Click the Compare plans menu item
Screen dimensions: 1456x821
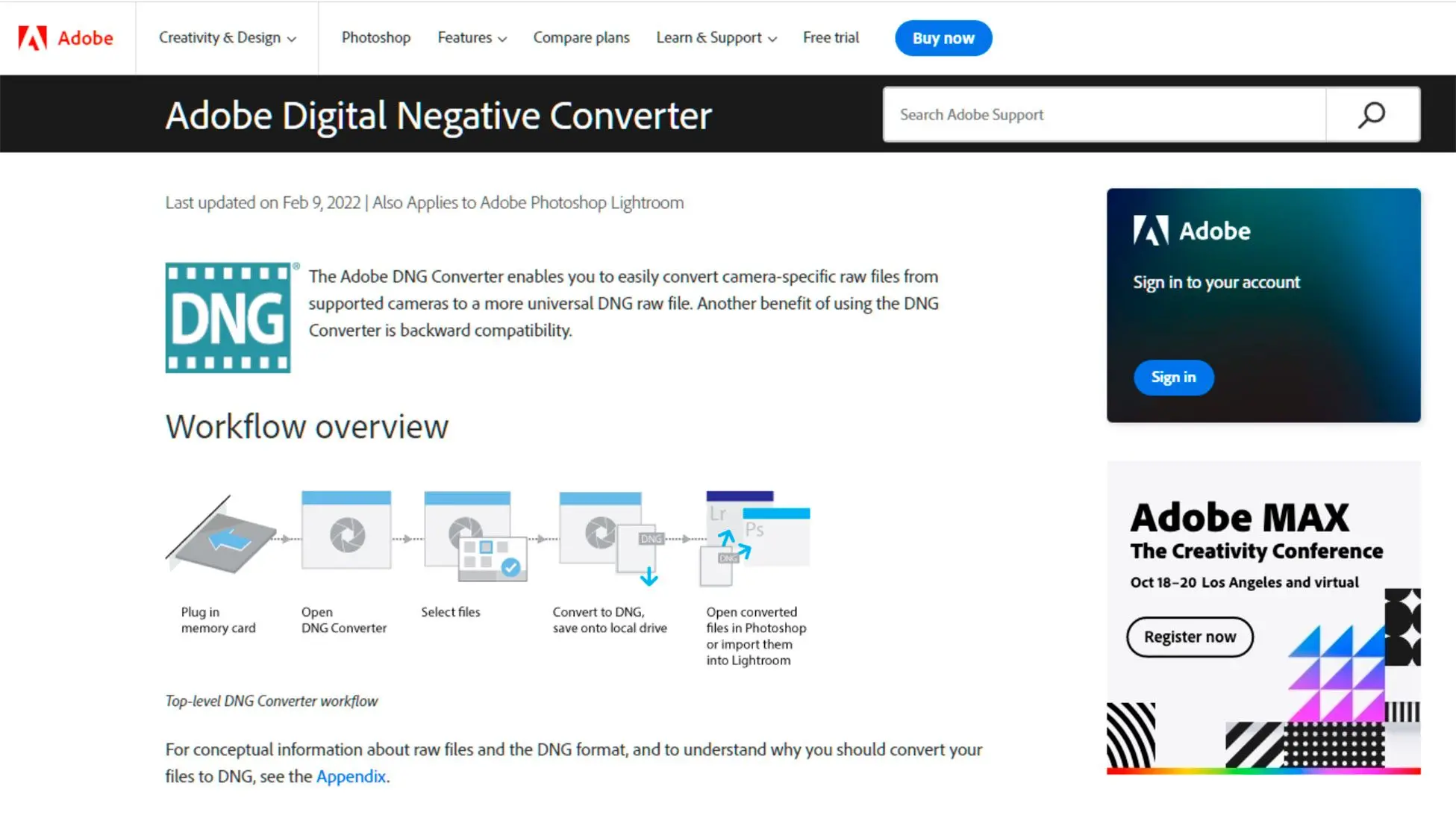click(581, 38)
